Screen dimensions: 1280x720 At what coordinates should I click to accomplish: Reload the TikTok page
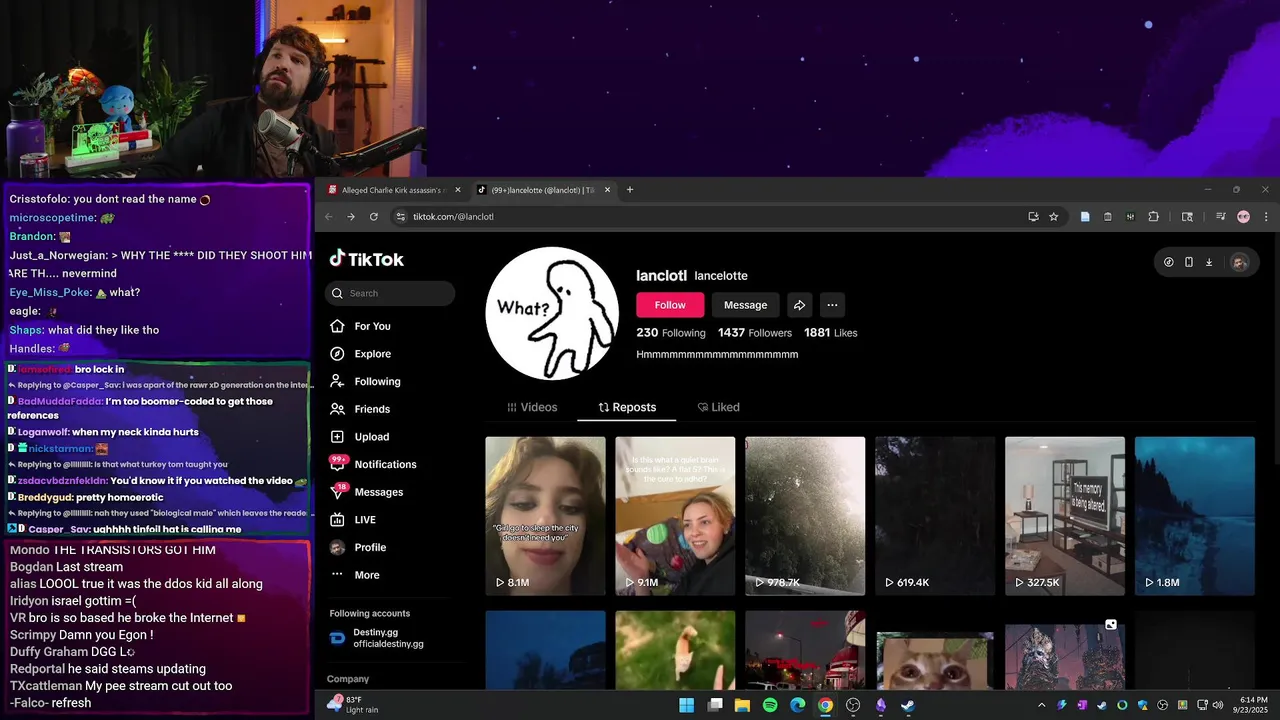coord(374,216)
